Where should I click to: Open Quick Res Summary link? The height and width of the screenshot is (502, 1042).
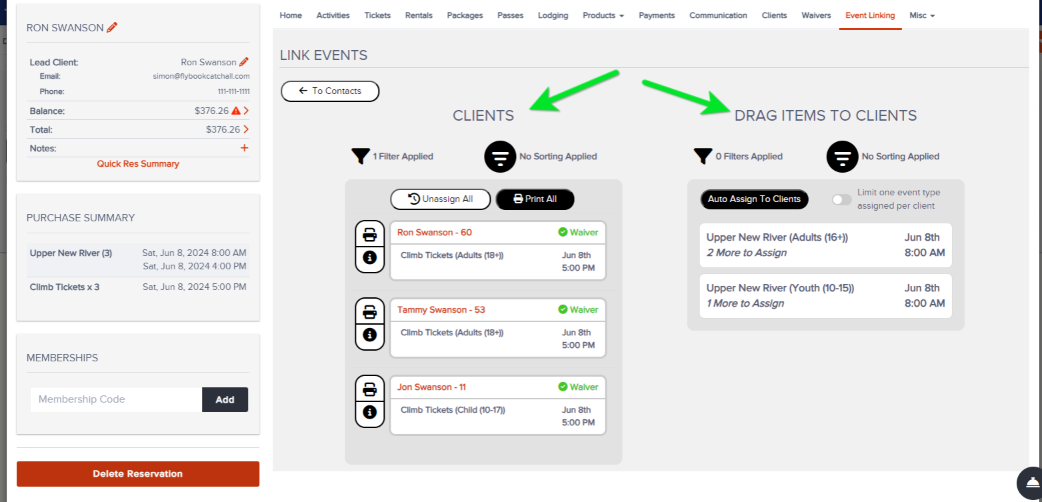coord(138,164)
